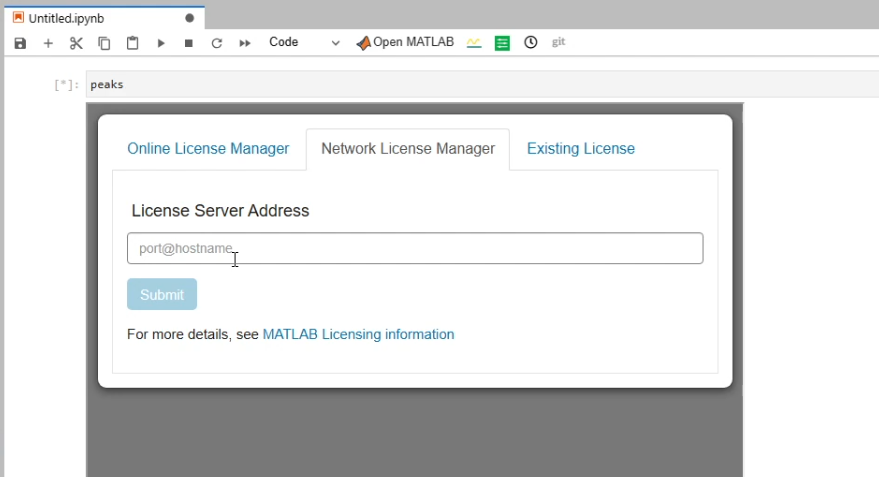Focus the License Server Address input field

coord(415,248)
